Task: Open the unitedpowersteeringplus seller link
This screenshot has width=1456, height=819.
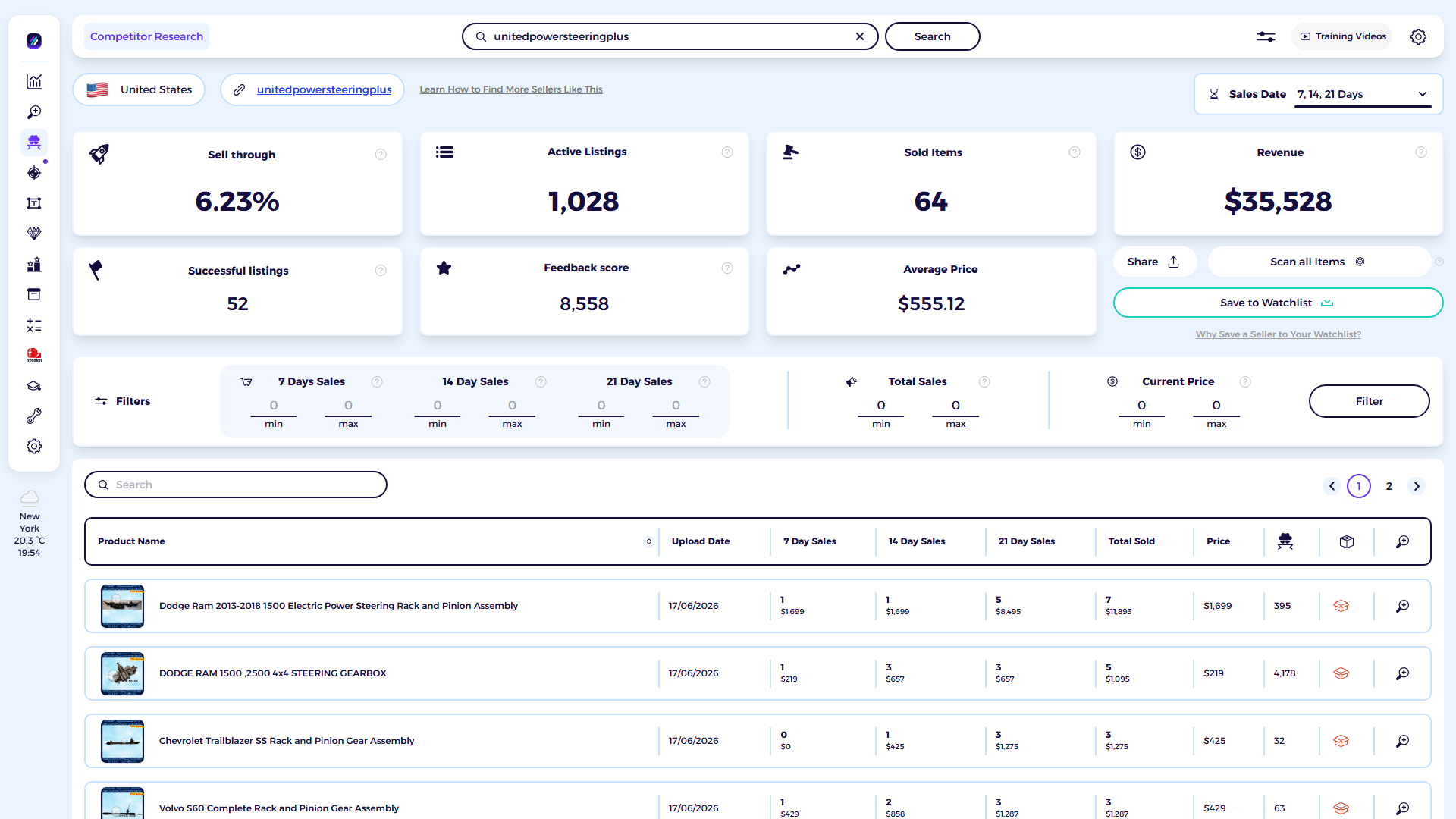Action: click(324, 89)
